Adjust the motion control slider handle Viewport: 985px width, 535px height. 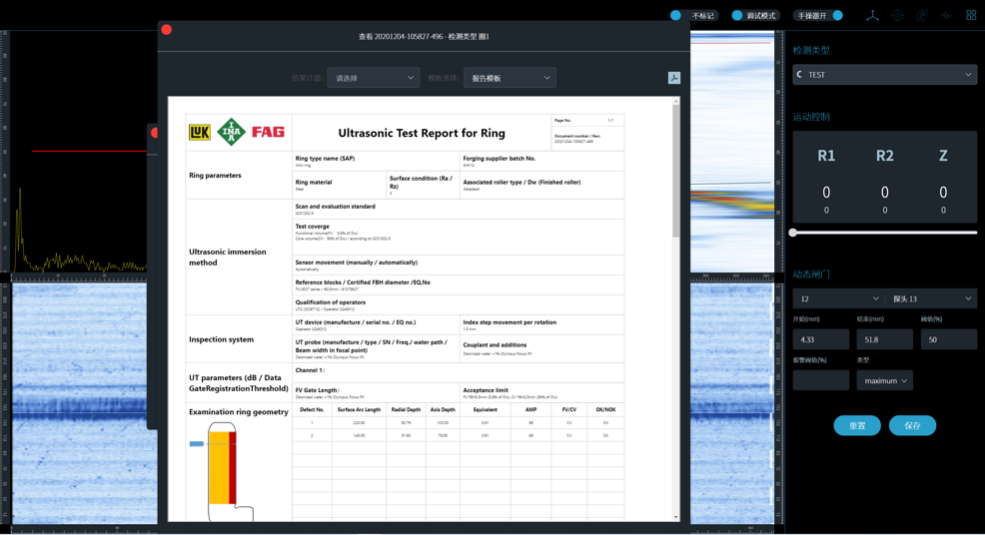point(793,232)
